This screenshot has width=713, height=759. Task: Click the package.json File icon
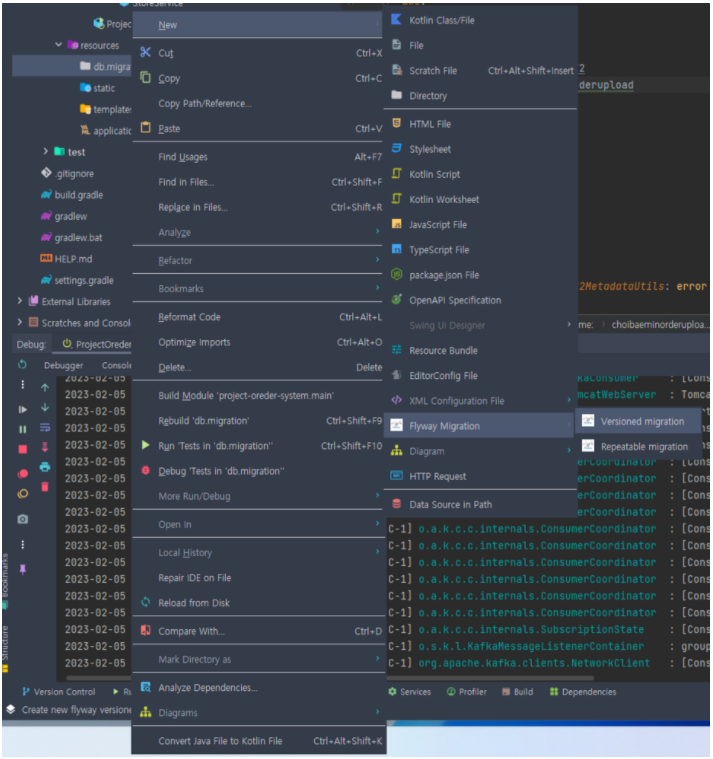click(x=396, y=274)
